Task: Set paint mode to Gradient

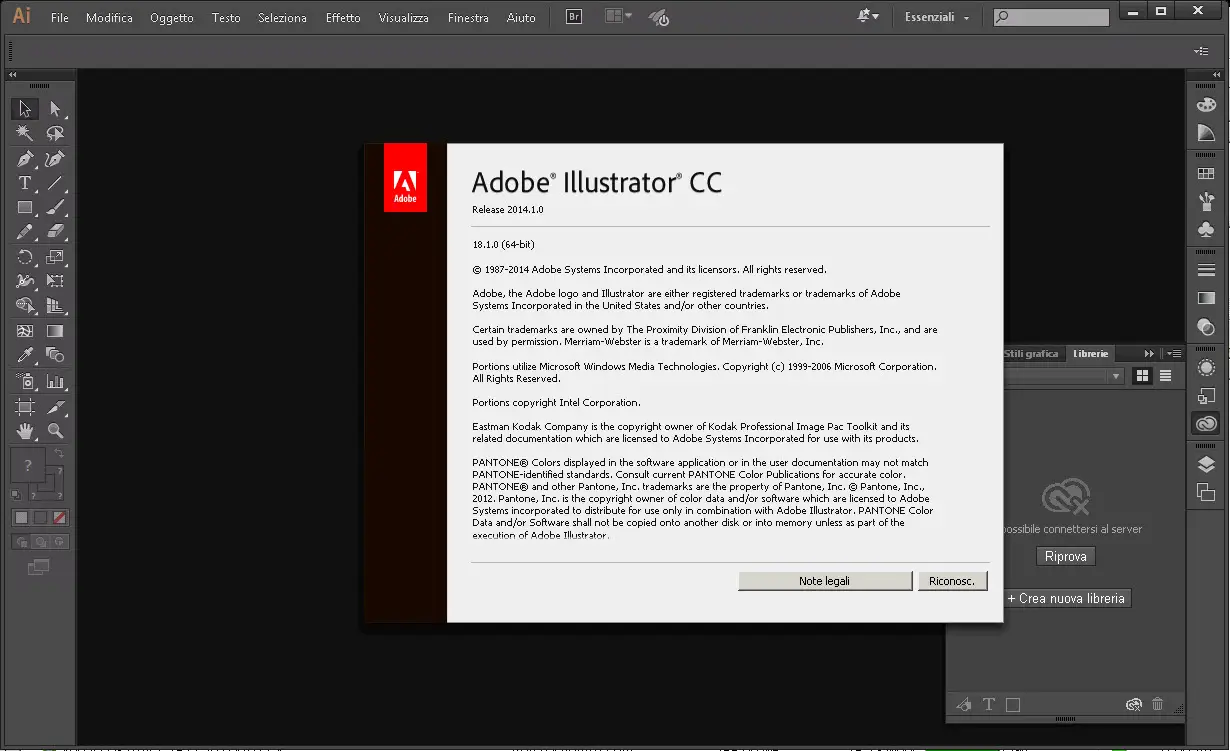Action: click(x=40, y=517)
